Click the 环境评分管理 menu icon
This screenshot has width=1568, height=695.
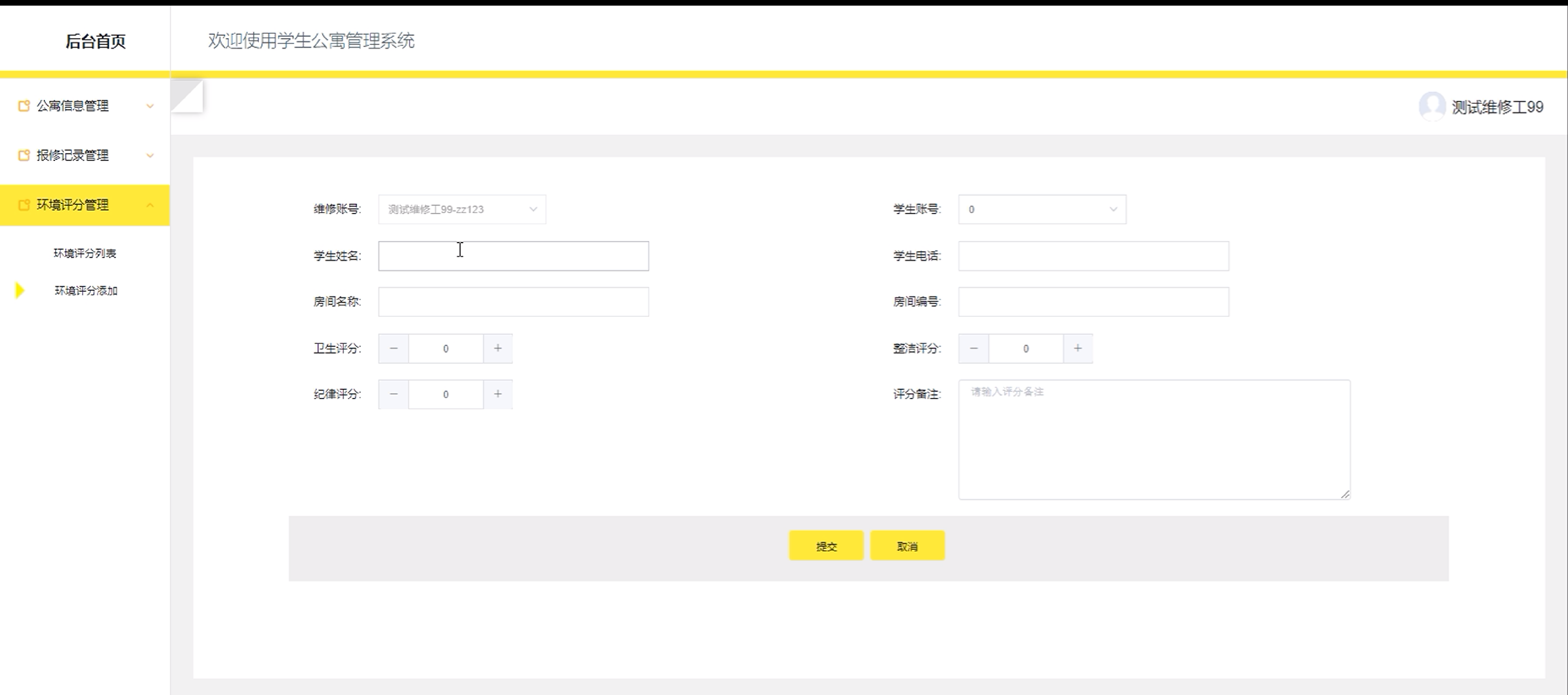tap(23, 204)
